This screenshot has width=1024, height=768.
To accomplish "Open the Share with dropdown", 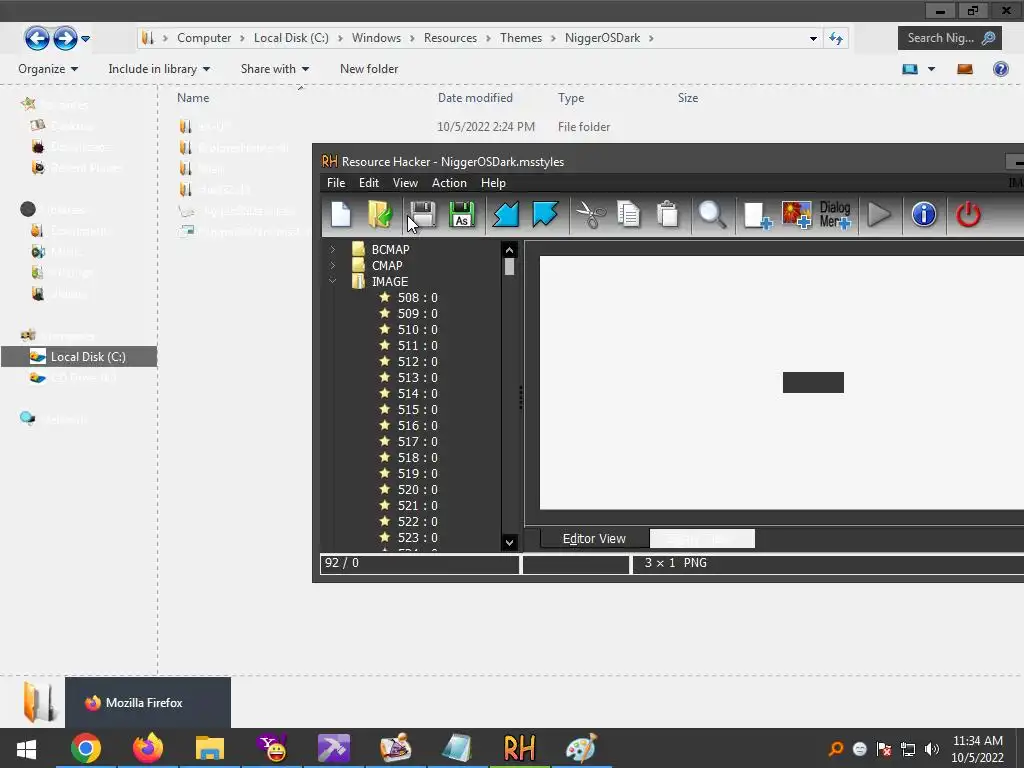I will pos(275,69).
